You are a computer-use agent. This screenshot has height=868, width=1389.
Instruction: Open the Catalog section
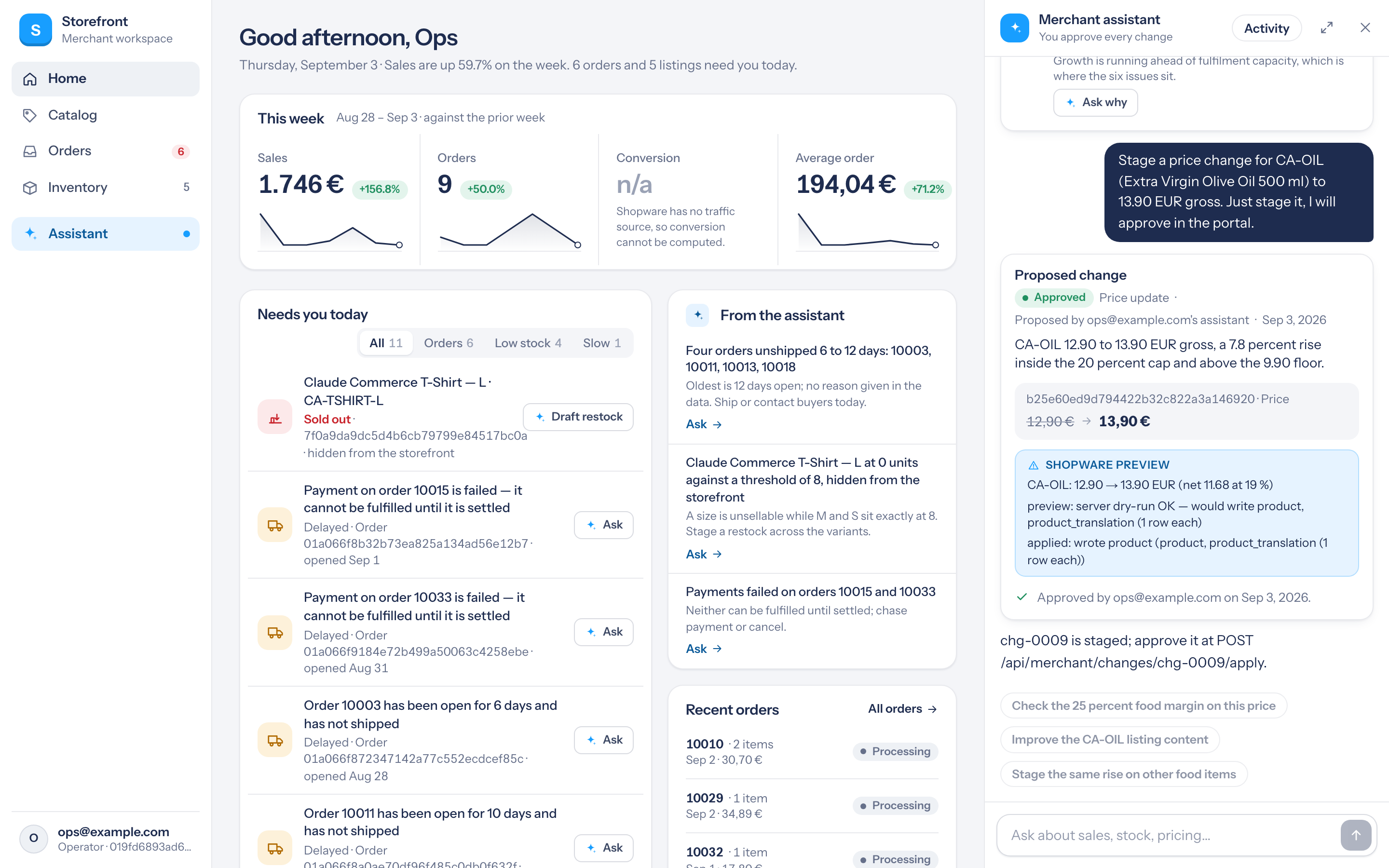click(106, 115)
